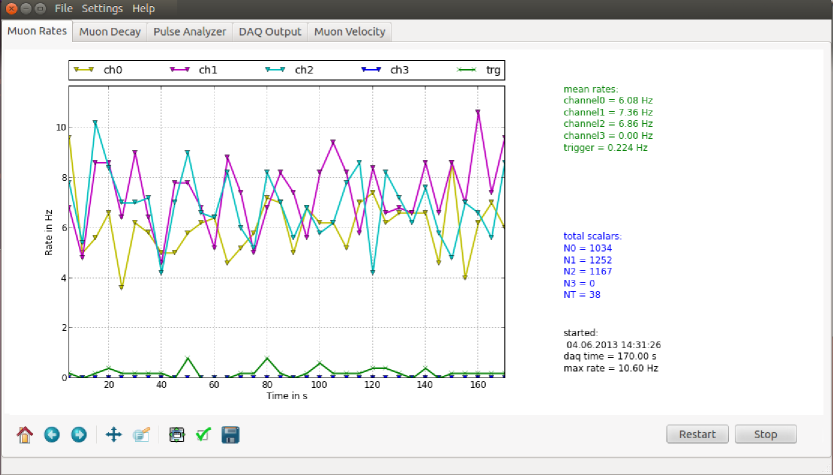Reset plot view with Home icon

(x=24, y=435)
